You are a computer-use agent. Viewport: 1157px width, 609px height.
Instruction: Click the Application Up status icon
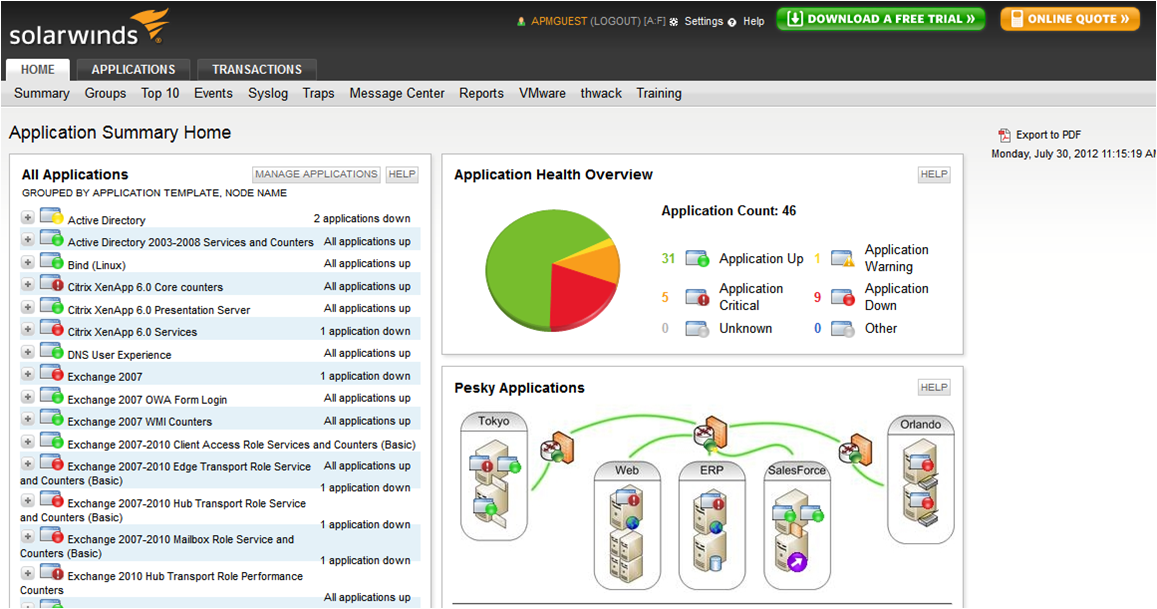[697, 258]
